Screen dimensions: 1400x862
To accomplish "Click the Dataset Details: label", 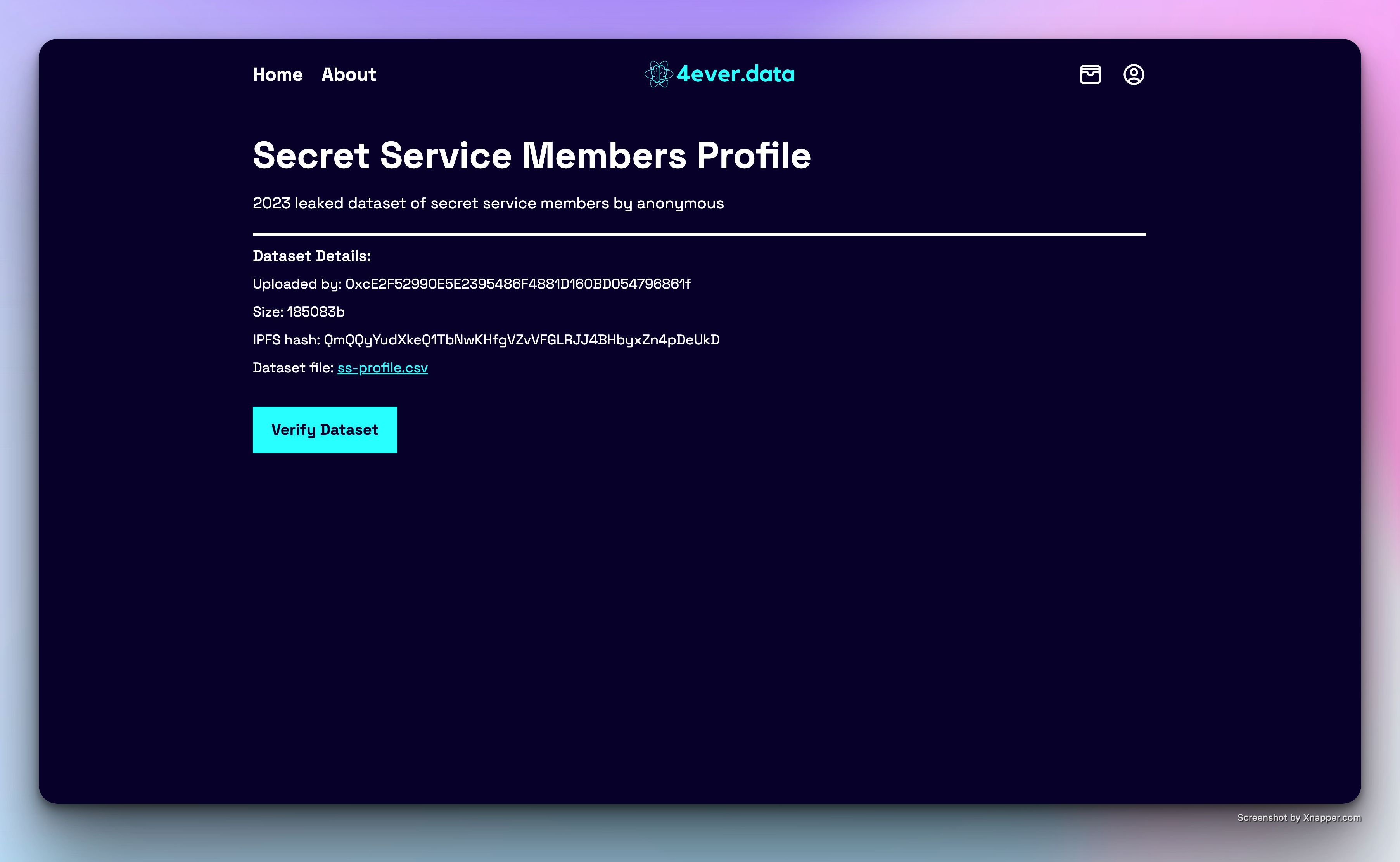I will tap(312, 256).
